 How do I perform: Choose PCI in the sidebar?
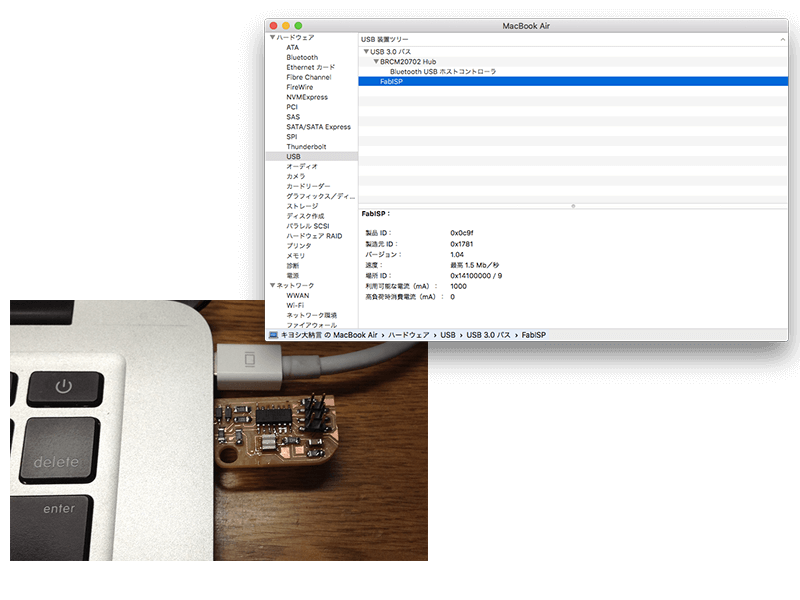(x=292, y=107)
